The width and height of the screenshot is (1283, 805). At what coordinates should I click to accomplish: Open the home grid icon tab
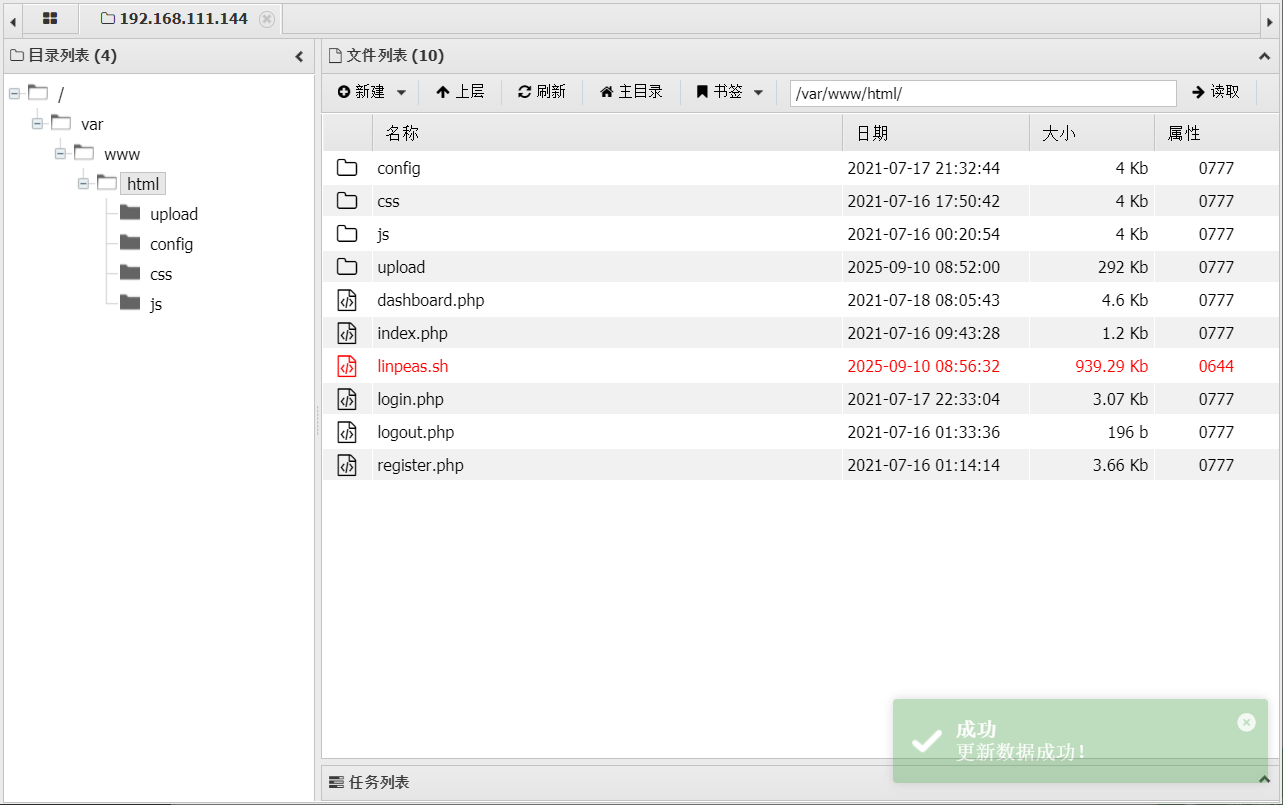[x=50, y=19]
